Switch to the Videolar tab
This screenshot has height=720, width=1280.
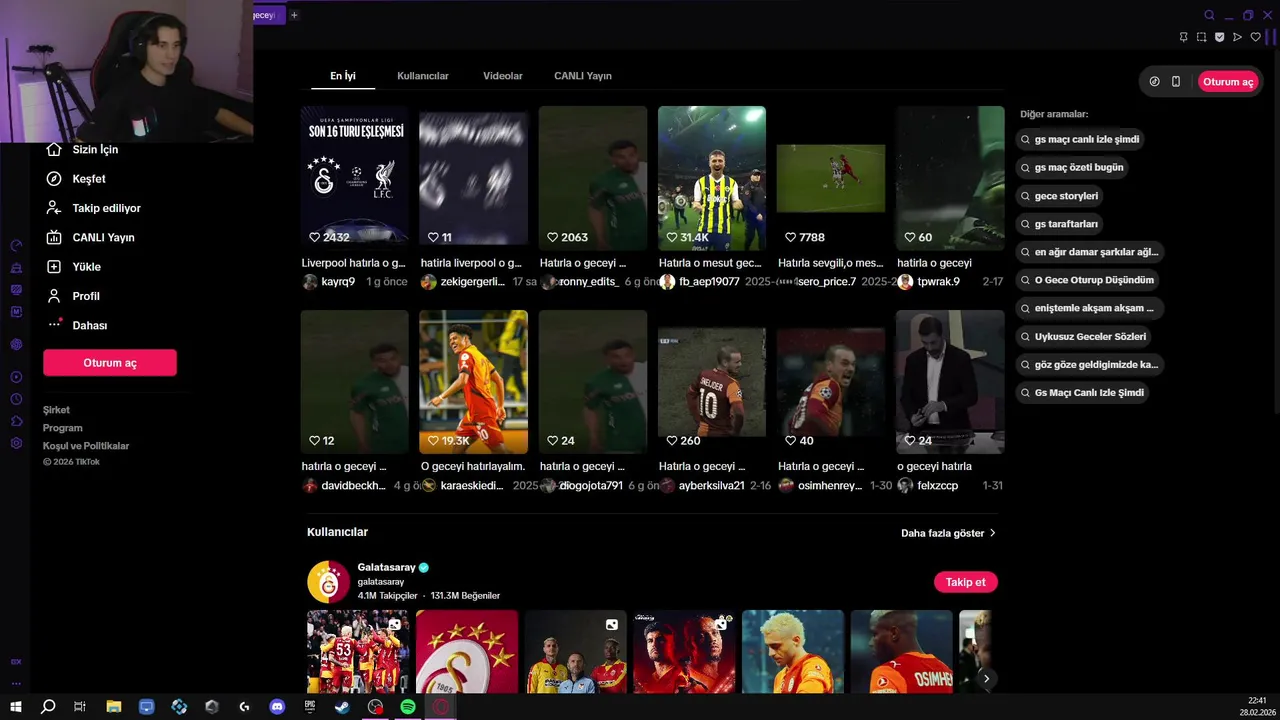point(503,76)
